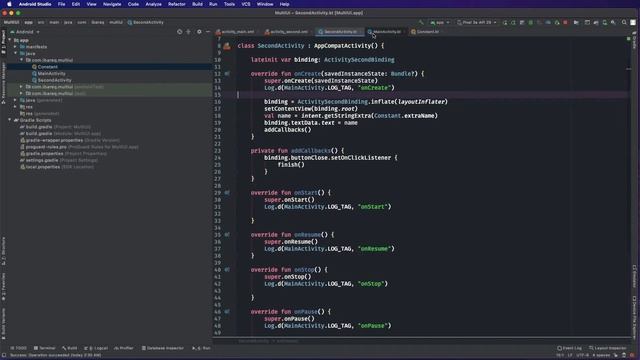Image resolution: width=640 pixels, height=360 pixels.
Task: Click the Make Project hammer icon
Action: pyautogui.click(x=421, y=22)
